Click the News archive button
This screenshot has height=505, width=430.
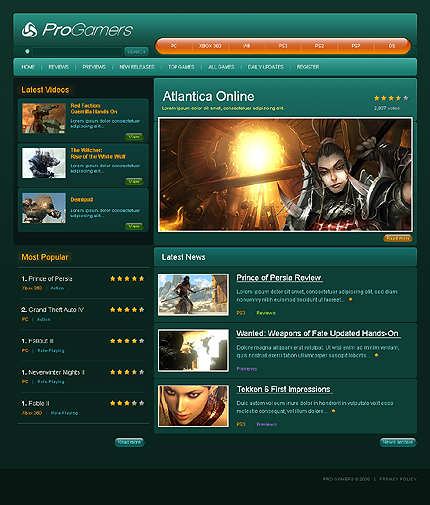click(398, 442)
